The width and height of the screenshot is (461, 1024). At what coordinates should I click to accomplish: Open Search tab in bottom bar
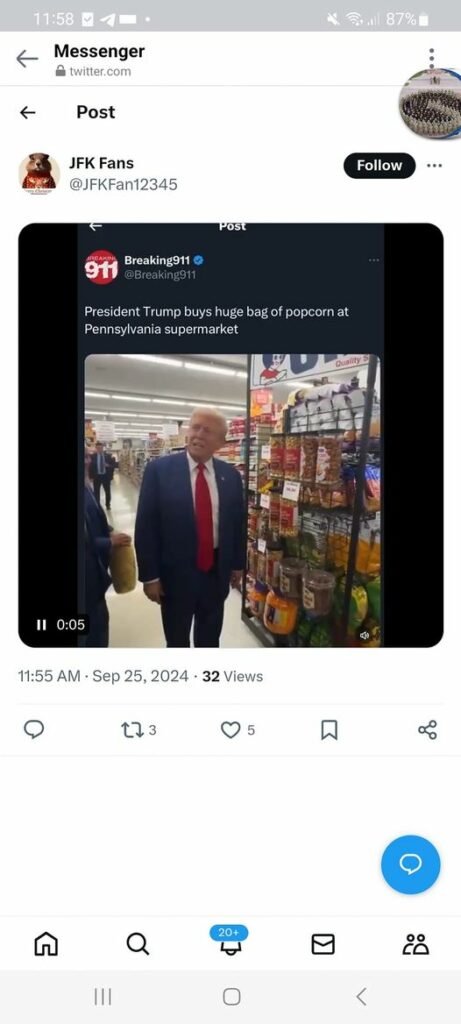tap(137, 944)
